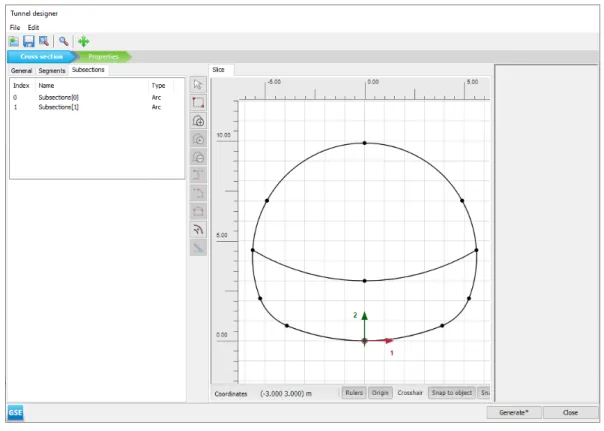Click the Generate* button
604x431 pixels.
514,413
